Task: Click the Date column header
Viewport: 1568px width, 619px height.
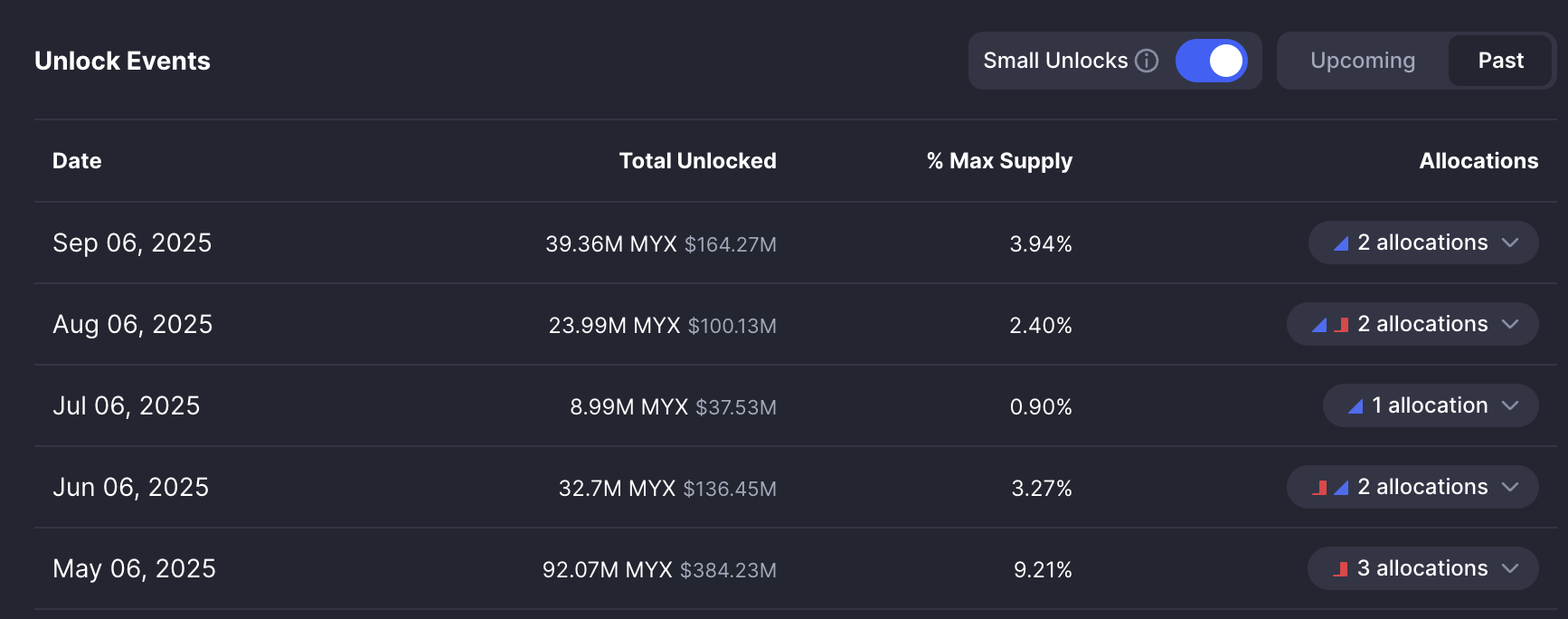Action: pos(77,161)
